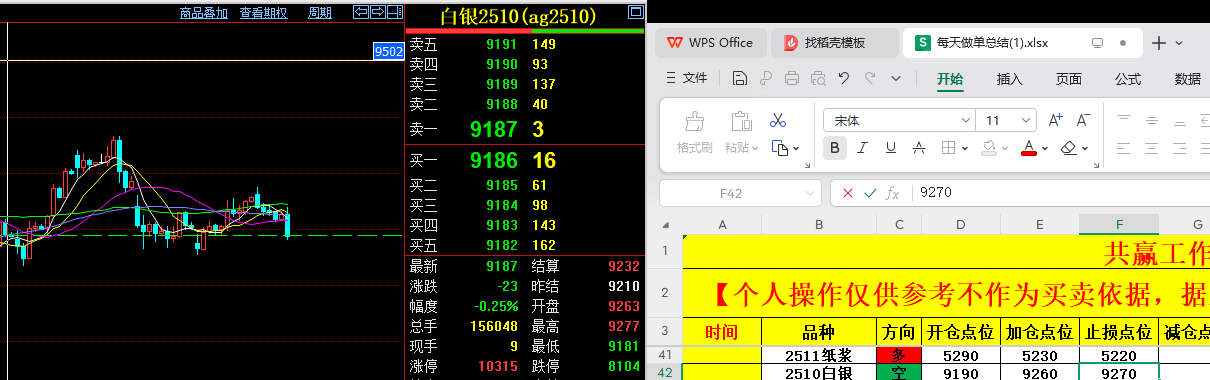This screenshot has width=1210, height=380.
Task: Expand the eraser clear options arrow
Action: [1086, 149]
